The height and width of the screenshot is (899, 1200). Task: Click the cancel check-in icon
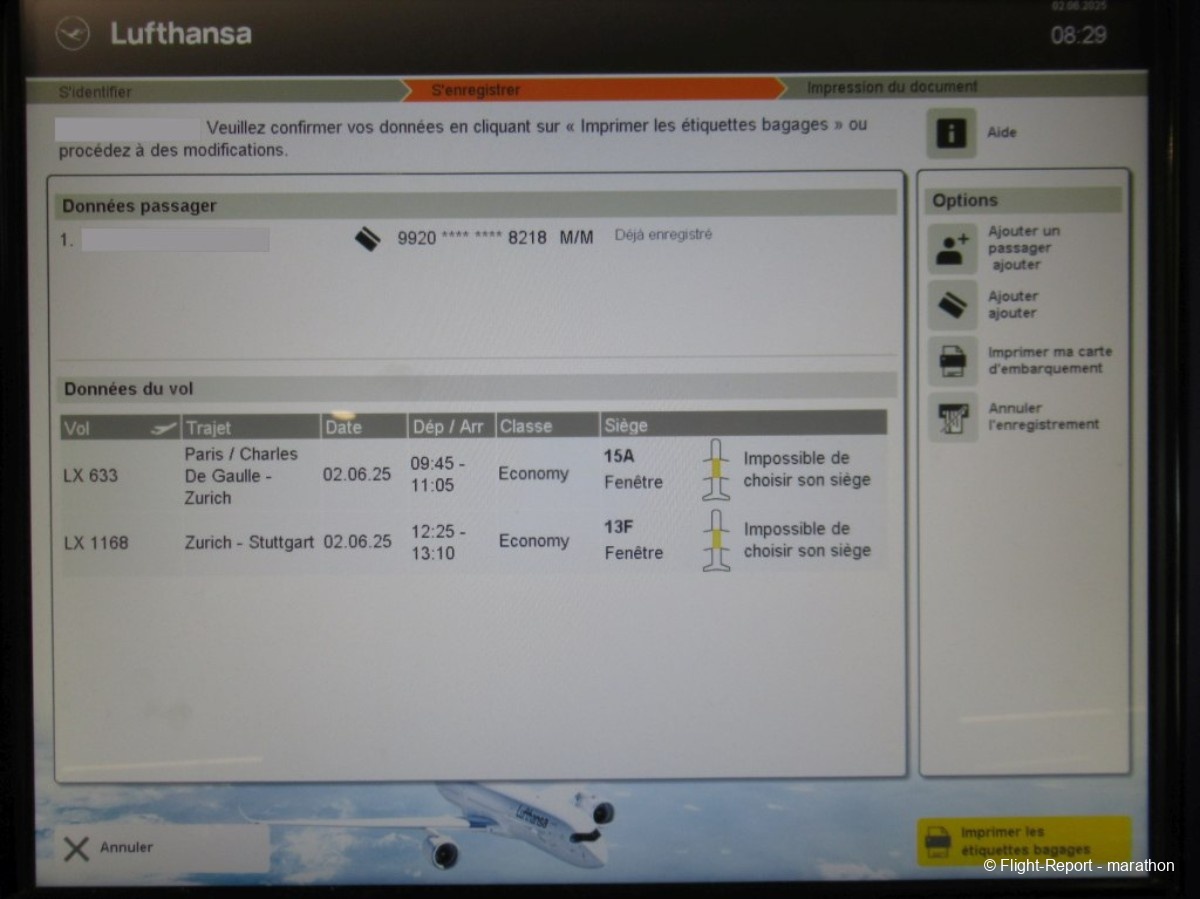click(x=952, y=416)
